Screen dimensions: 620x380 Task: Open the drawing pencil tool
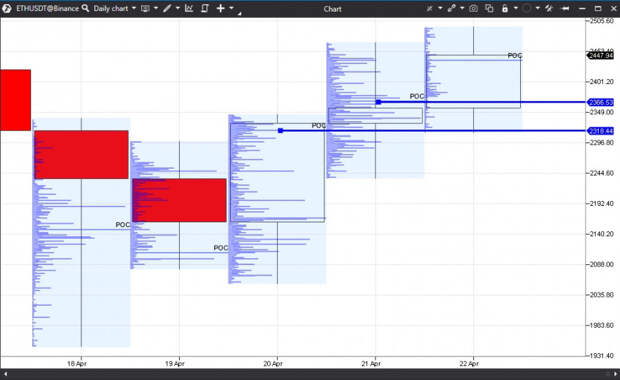[167, 8]
